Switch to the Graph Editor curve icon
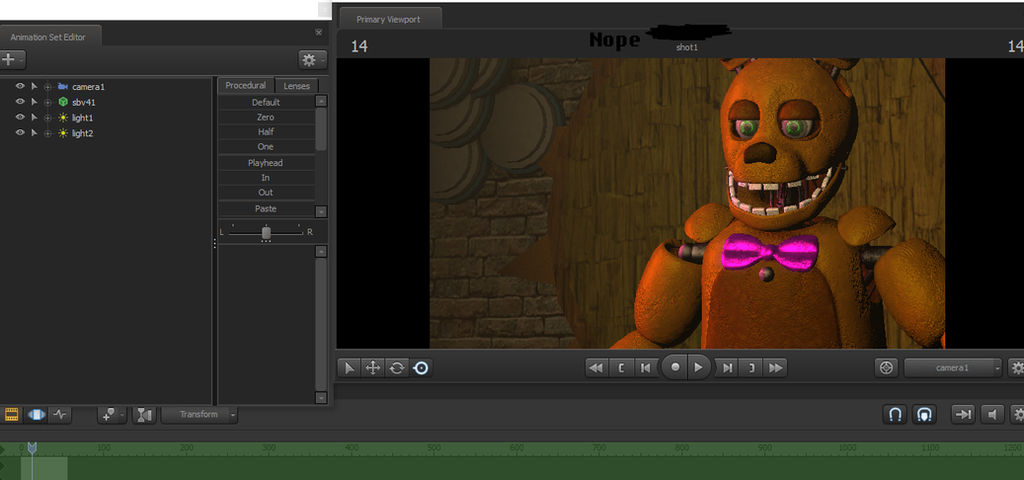The image size is (1024, 480). click(x=60, y=414)
